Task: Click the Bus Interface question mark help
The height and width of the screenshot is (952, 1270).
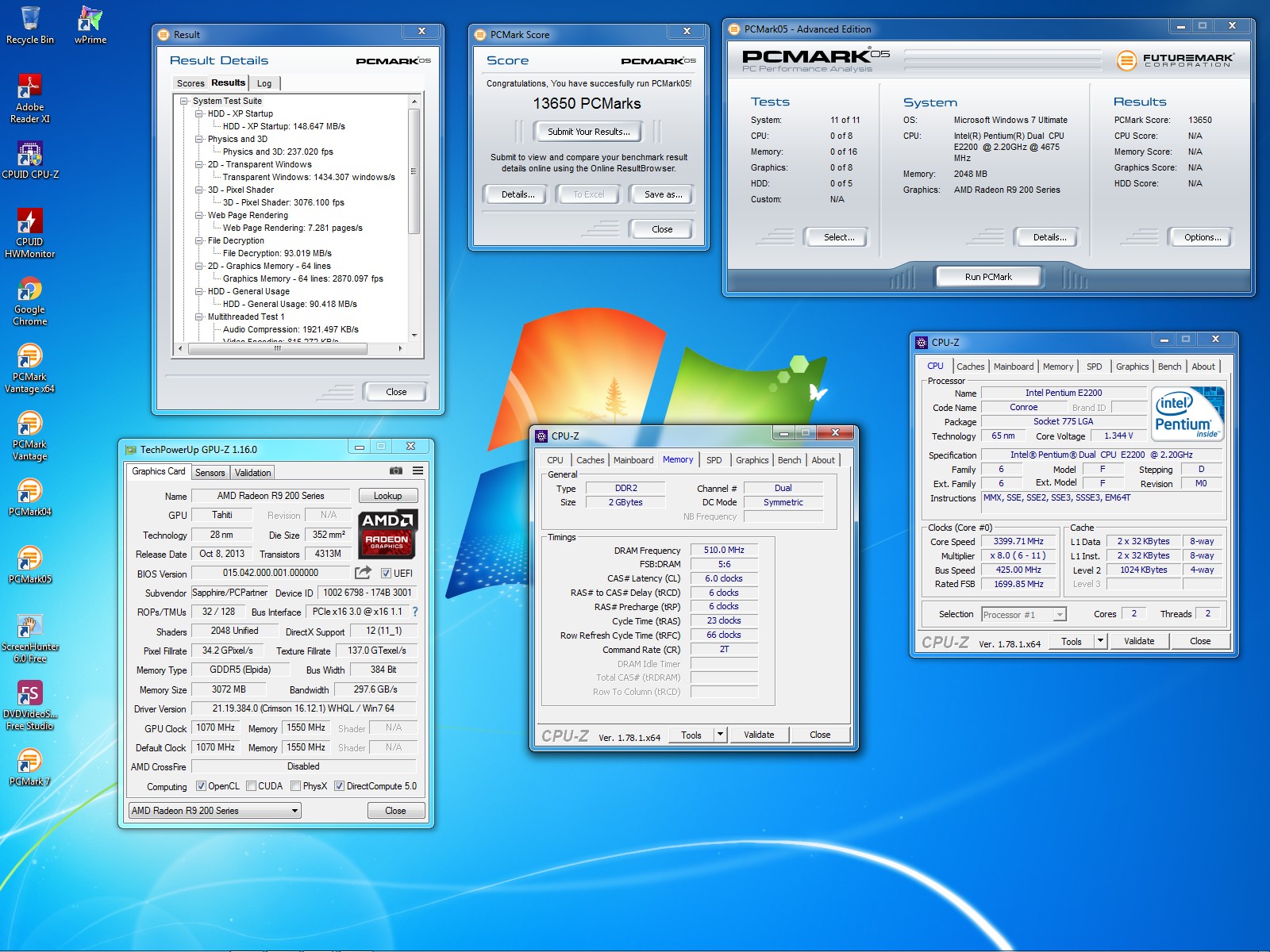Action: [x=414, y=612]
